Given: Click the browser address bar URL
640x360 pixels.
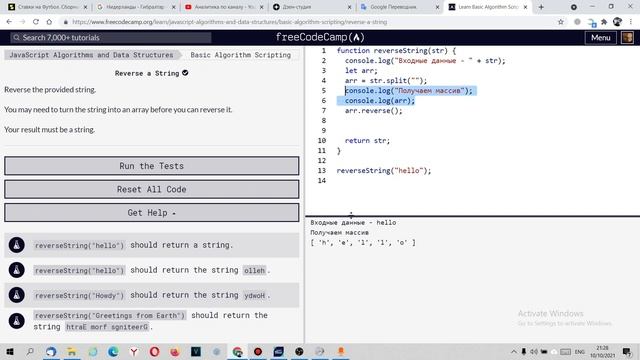Looking at the screenshot, I should [x=229, y=22].
